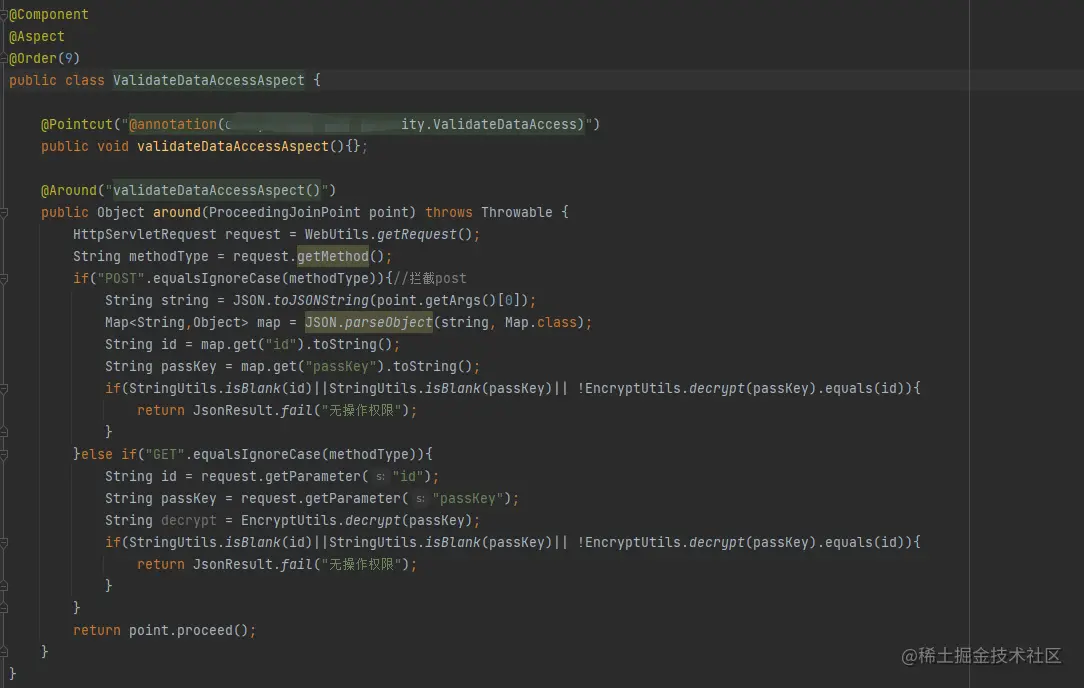Click the greyed decrypt variable name
Image resolution: width=1084 pixels, height=688 pixels.
pyautogui.click(x=189, y=521)
